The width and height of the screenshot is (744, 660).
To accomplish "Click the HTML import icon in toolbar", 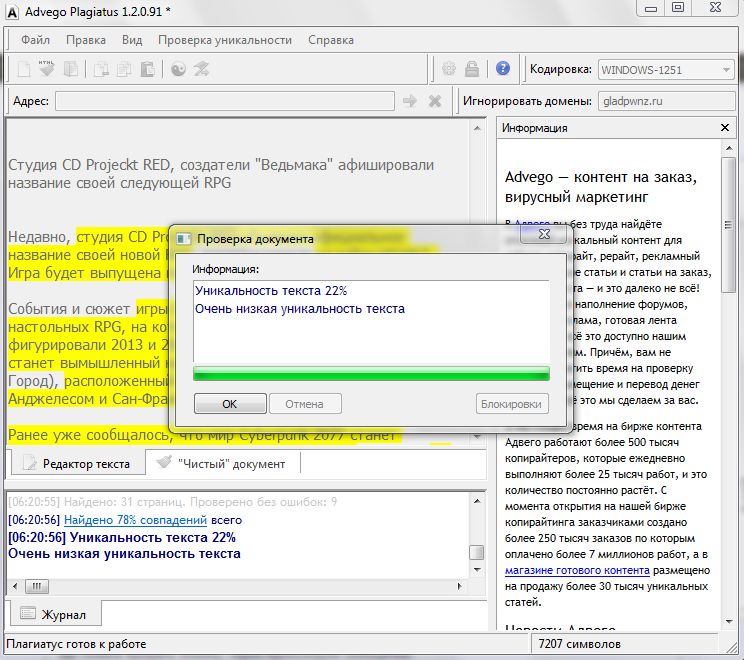I will (47, 69).
